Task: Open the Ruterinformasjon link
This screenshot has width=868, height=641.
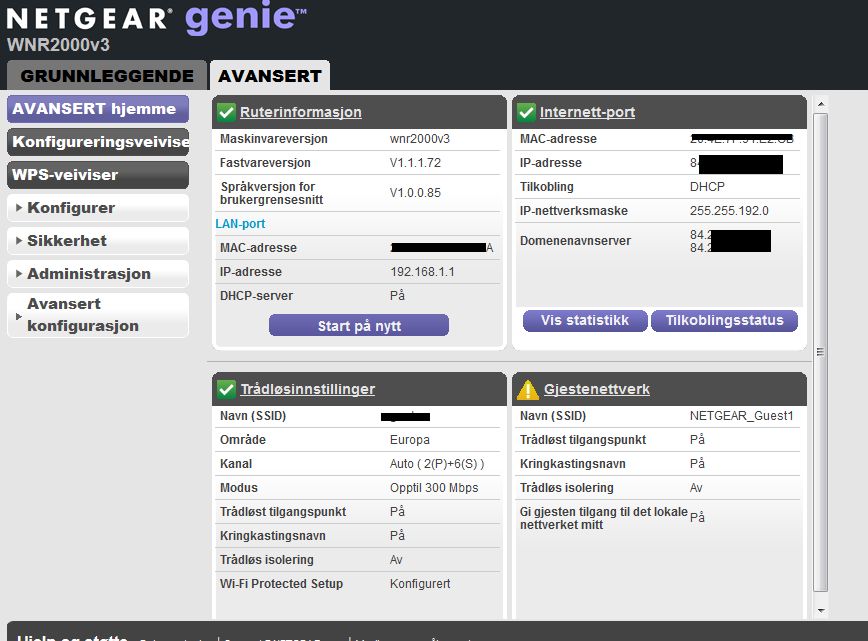Action: pyautogui.click(x=301, y=112)
